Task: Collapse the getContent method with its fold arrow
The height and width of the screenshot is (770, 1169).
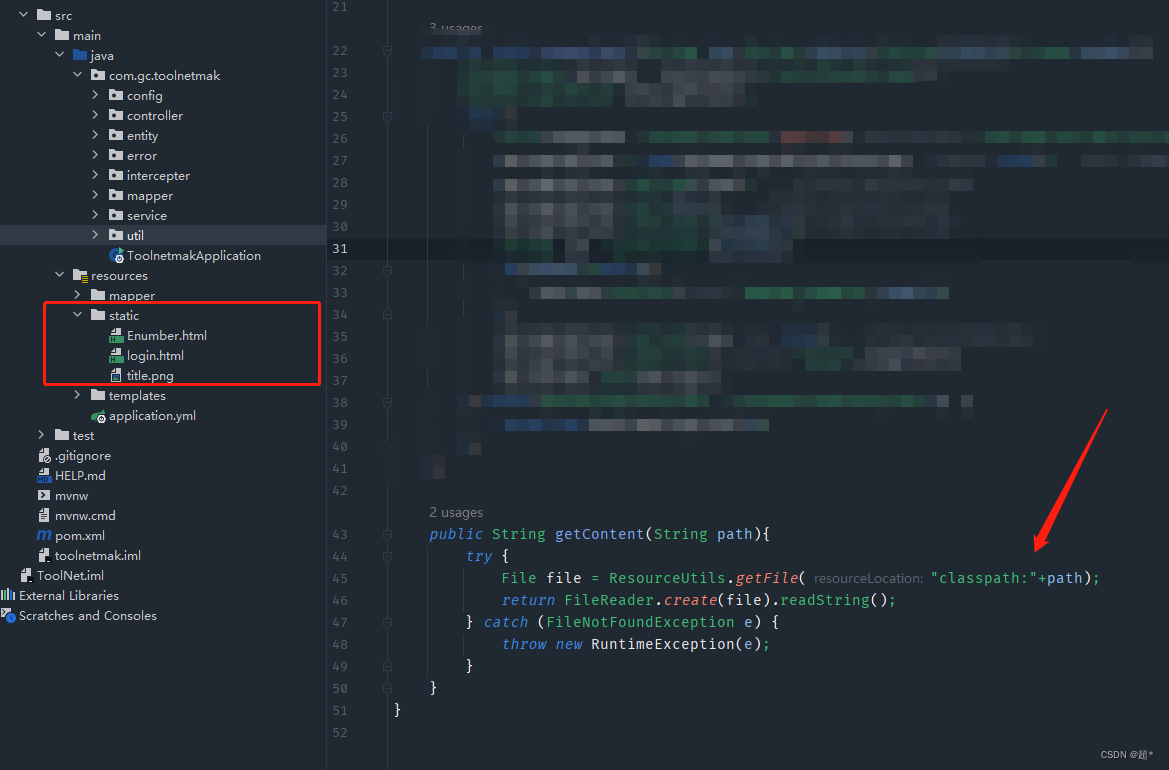Action: click(386, 534)
